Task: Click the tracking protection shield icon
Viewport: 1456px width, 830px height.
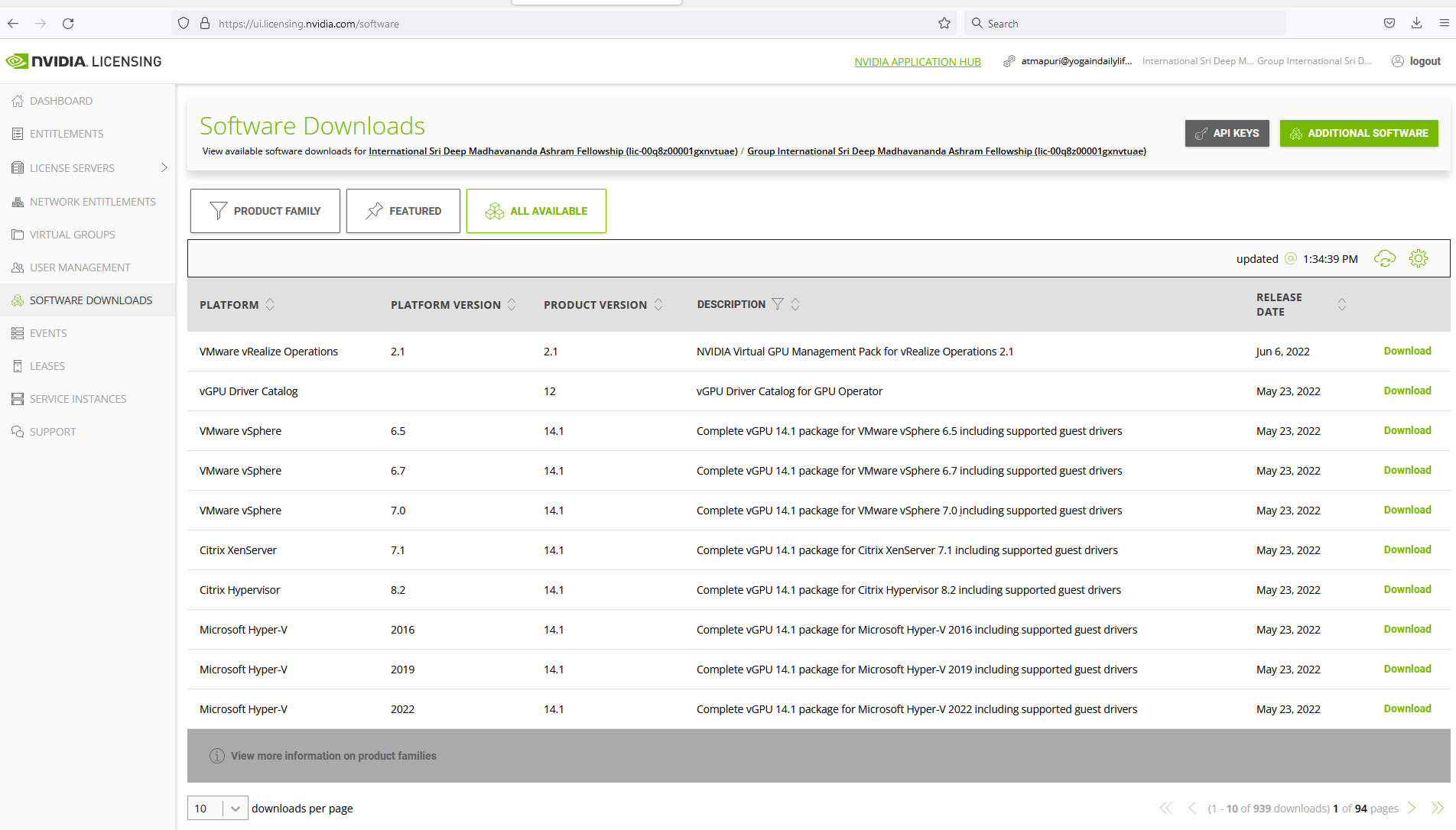Action: click(x=184, y=24)
